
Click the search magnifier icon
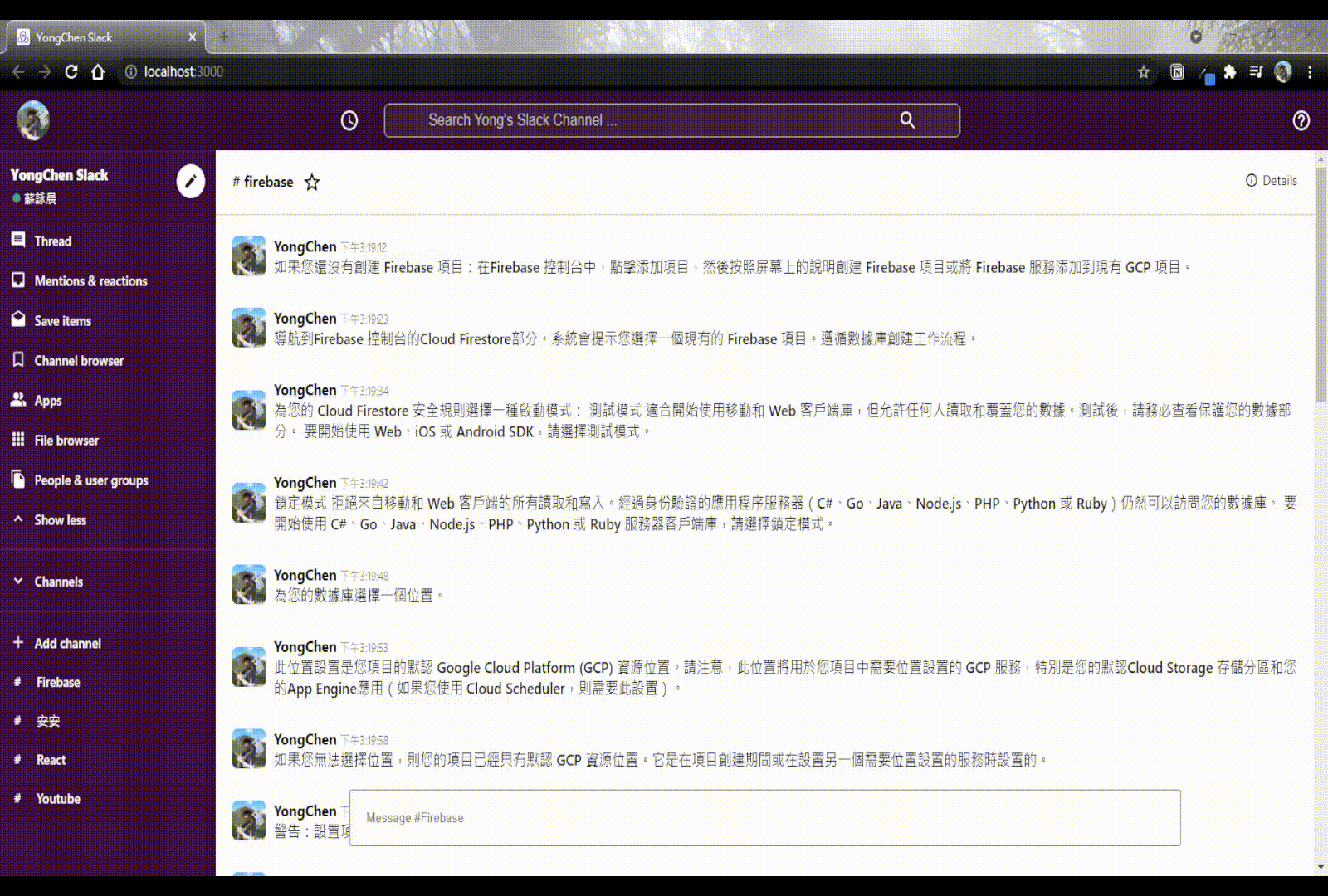[x=907, y=120]
